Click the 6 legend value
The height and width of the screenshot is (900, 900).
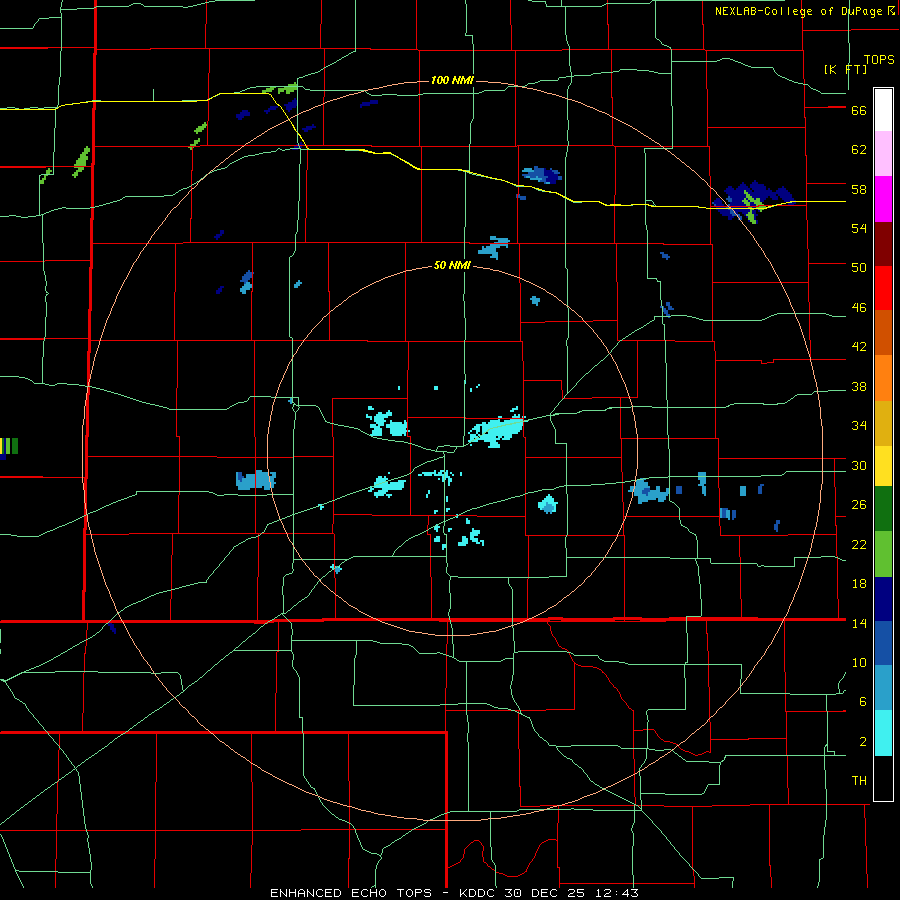click(862, 701)
